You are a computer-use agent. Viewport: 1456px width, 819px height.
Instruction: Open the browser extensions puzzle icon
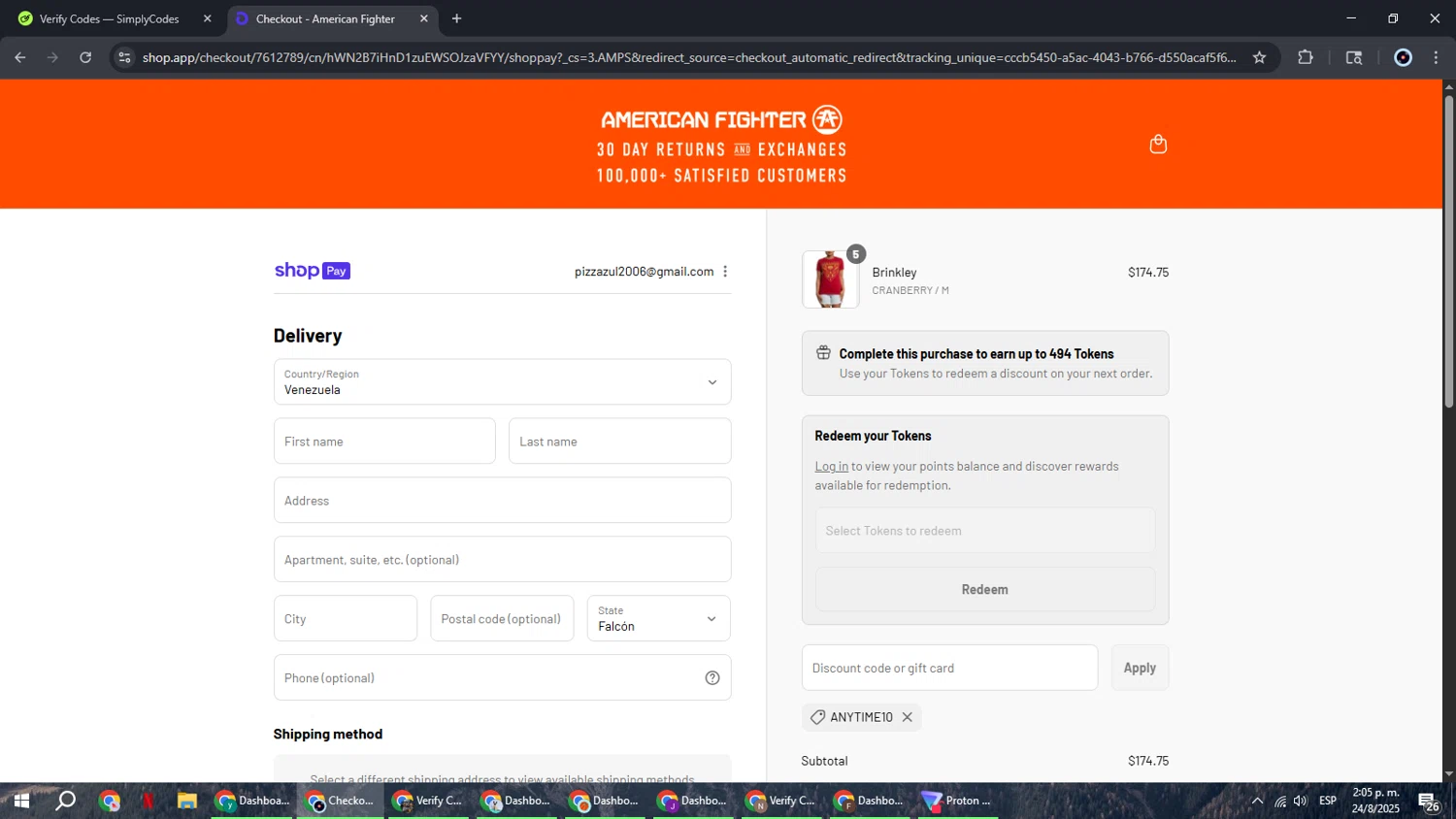pyautogui.click(x=1306, y=57)
